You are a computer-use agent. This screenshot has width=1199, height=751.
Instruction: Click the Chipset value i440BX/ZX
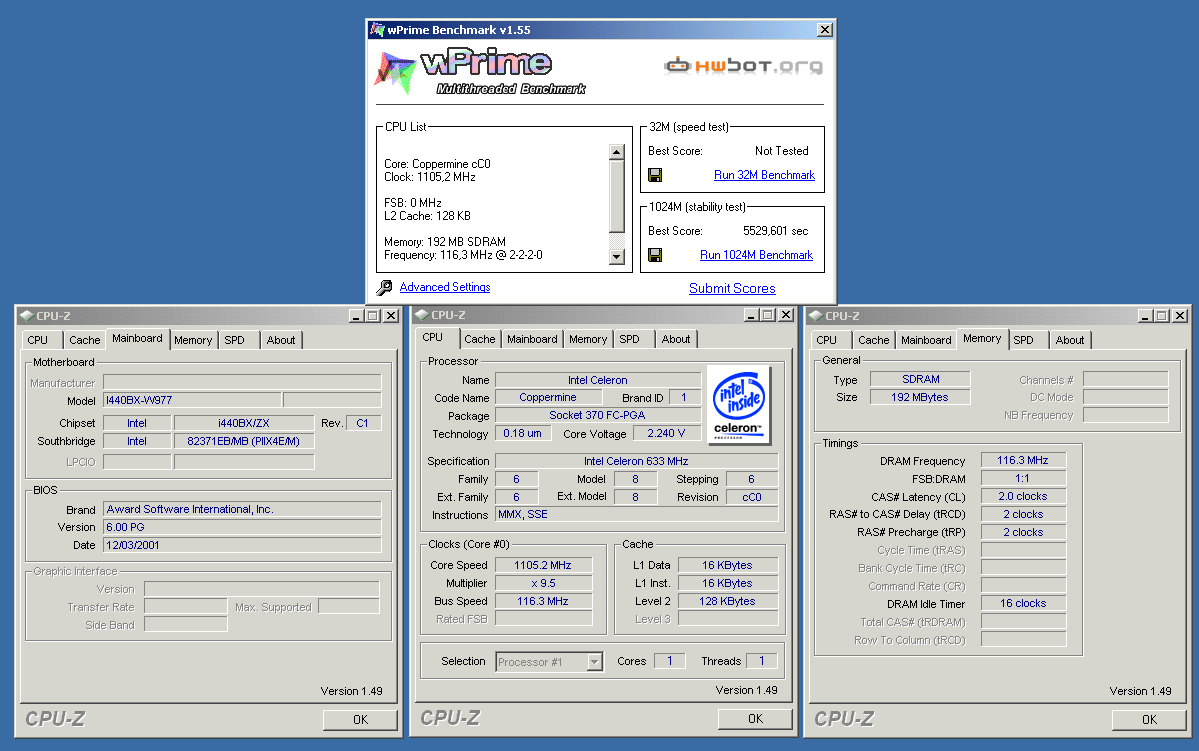(x=243, y=423)
